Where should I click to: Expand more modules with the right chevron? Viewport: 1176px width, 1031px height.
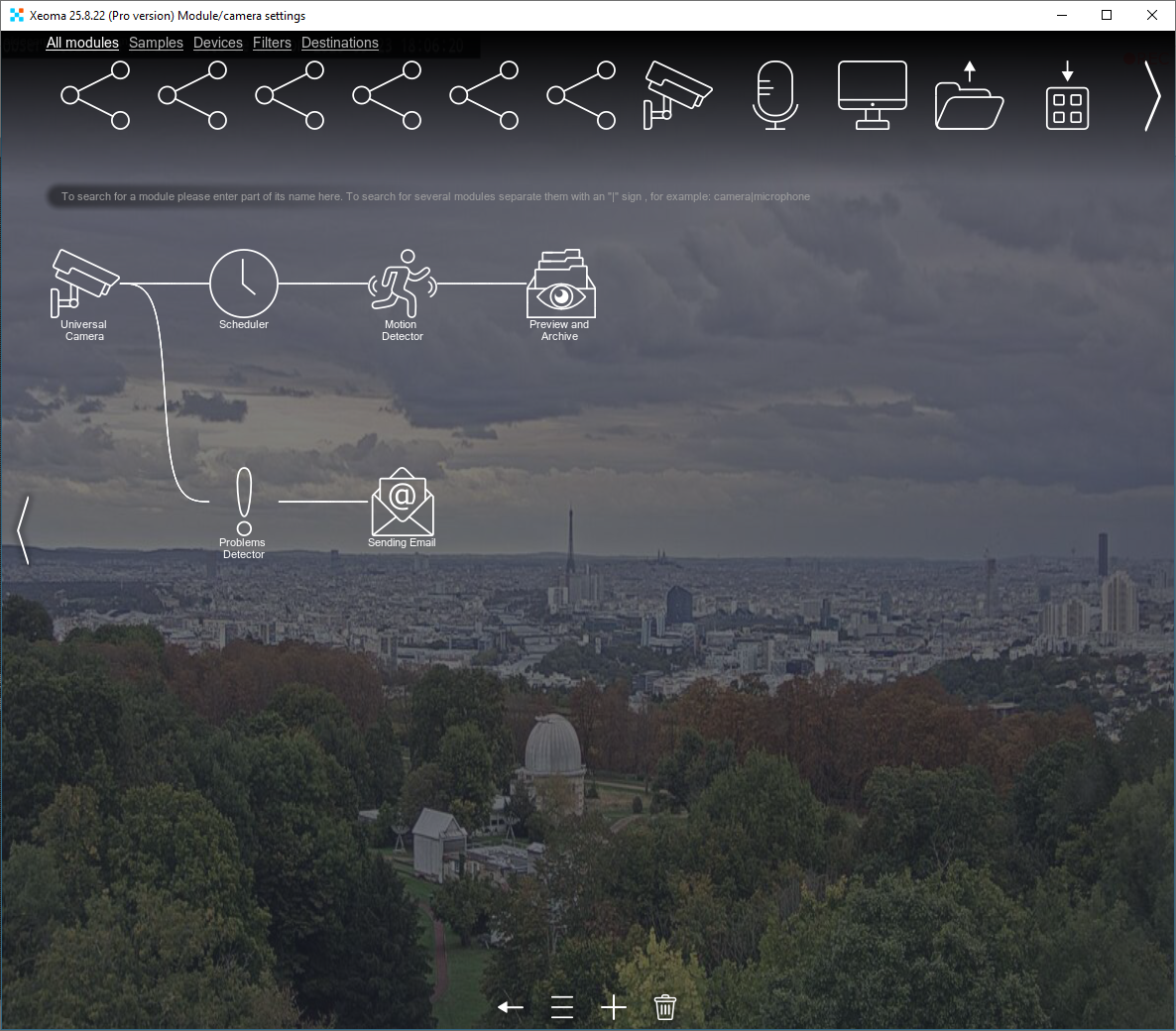pyautogui.click(x=1151, y=96)
